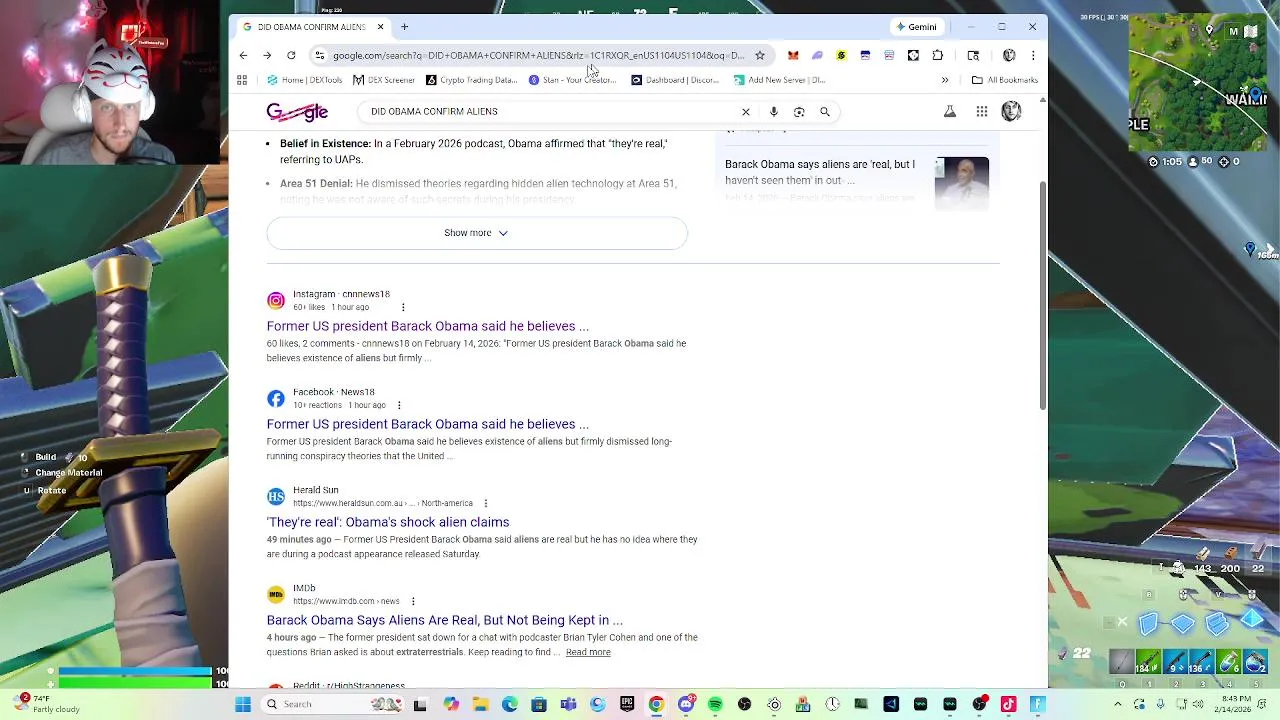Image resolution: width=1280 pixels, height=720 pixels.
Task: Reload the Google search page
Action: pos(291,55)
